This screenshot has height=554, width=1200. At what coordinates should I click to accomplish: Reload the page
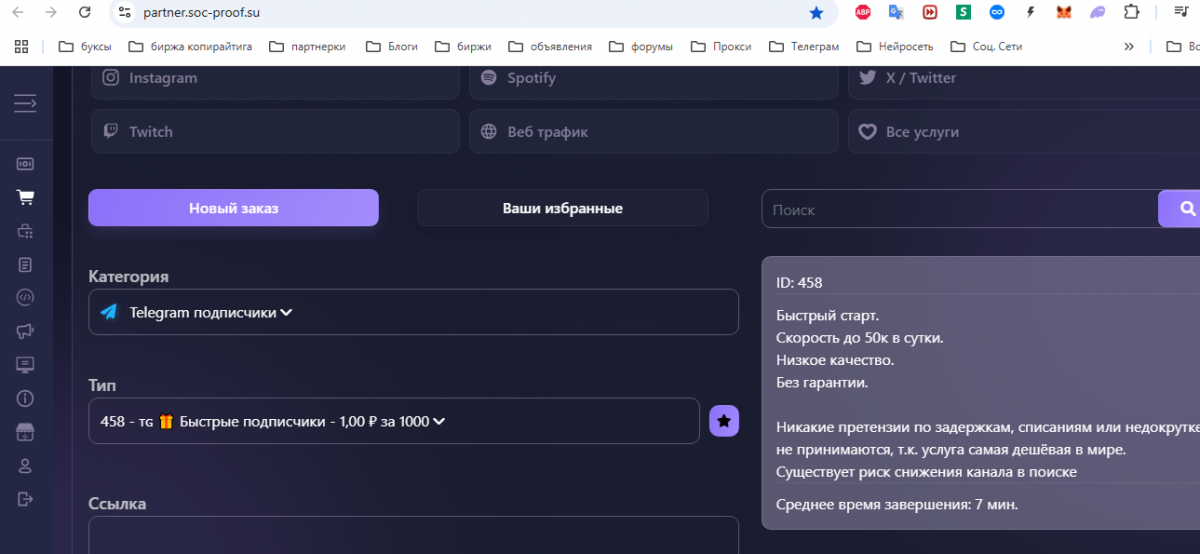(85, 13)
